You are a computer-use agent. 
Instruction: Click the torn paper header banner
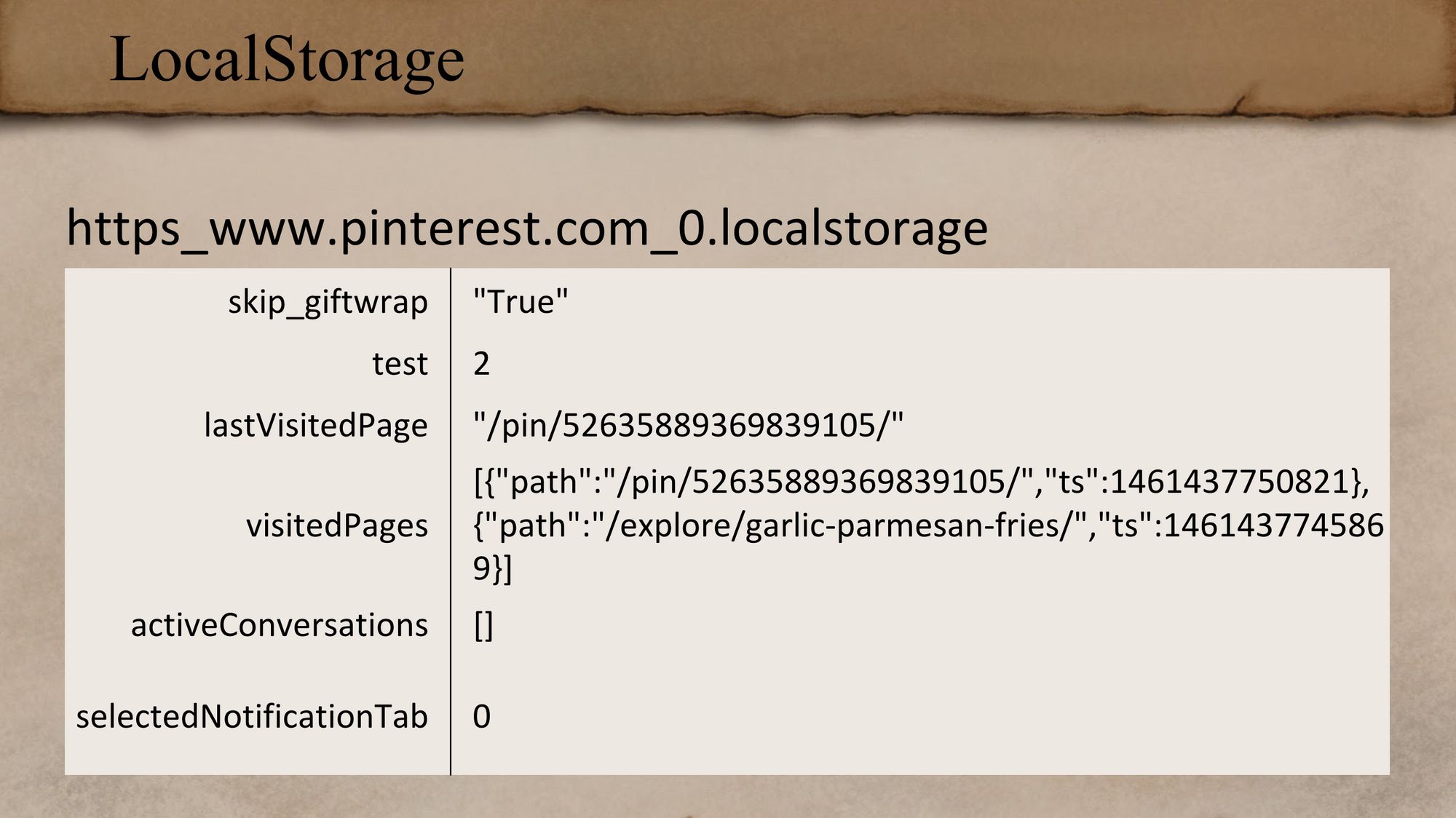pos(728,58)
